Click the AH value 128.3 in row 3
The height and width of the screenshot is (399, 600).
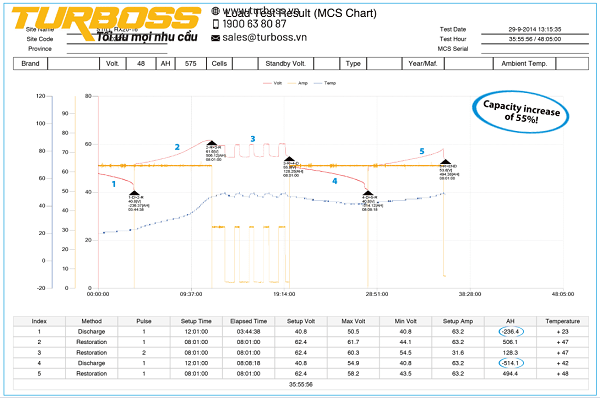(510, 352)
